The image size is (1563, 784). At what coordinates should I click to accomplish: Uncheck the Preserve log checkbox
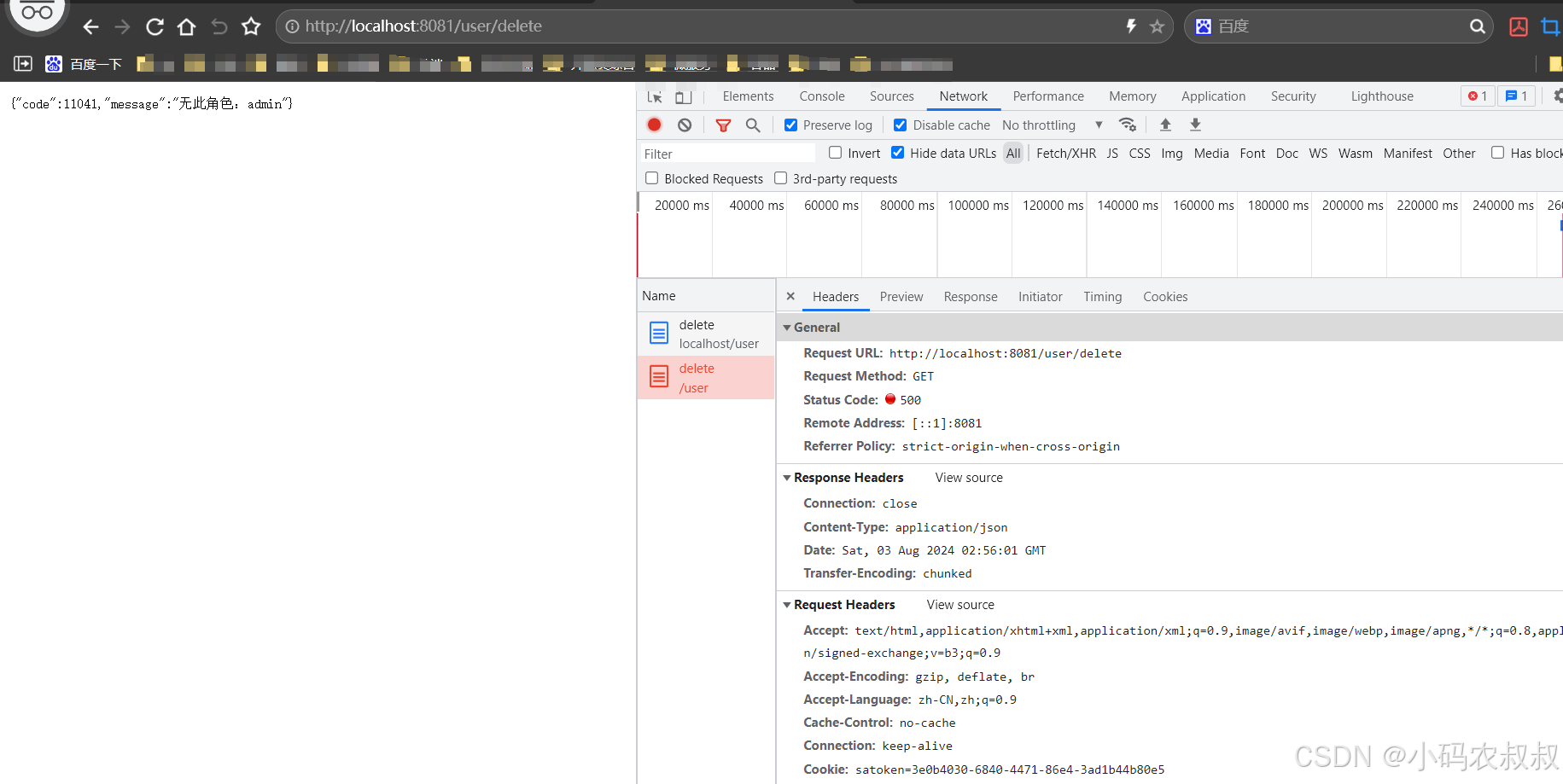point(791,125)
